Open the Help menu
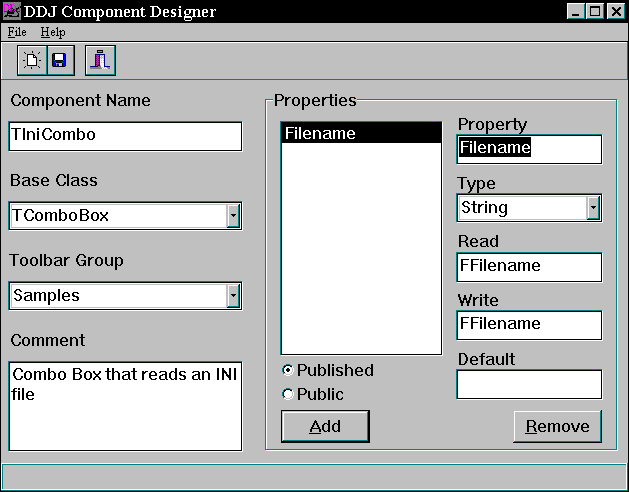The image size is (629, 492). (x=52, y=32)
